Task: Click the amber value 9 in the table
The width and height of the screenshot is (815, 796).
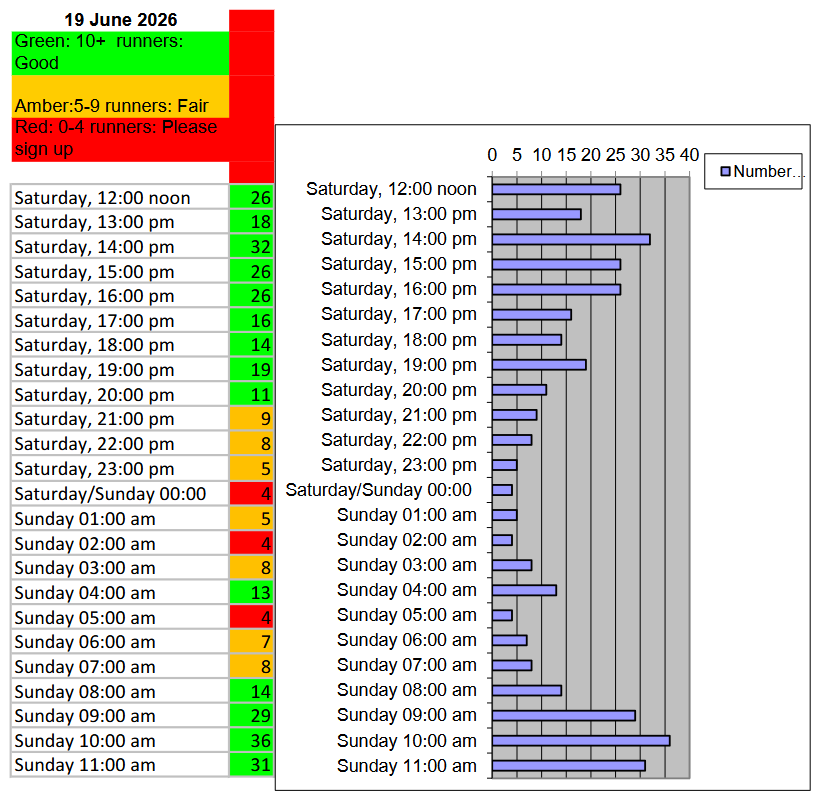Action: [252, 419]
